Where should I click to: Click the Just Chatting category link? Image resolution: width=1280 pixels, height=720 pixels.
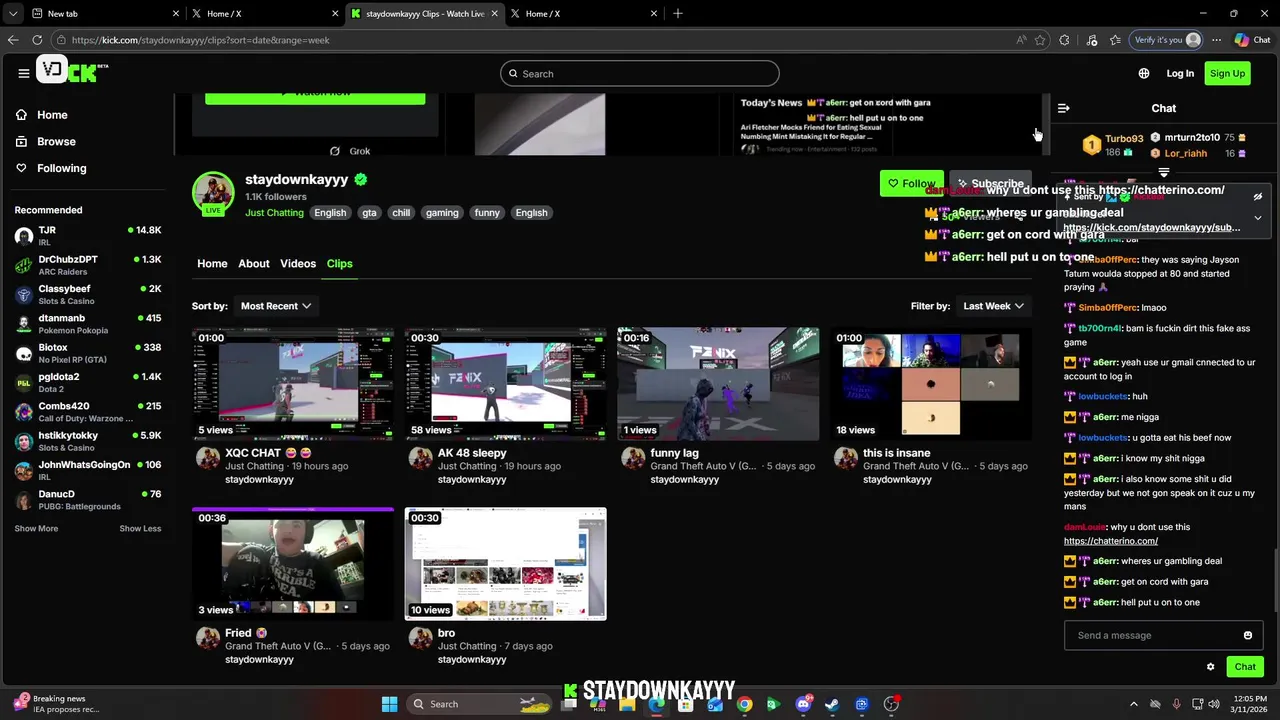(x=274, y=213)
